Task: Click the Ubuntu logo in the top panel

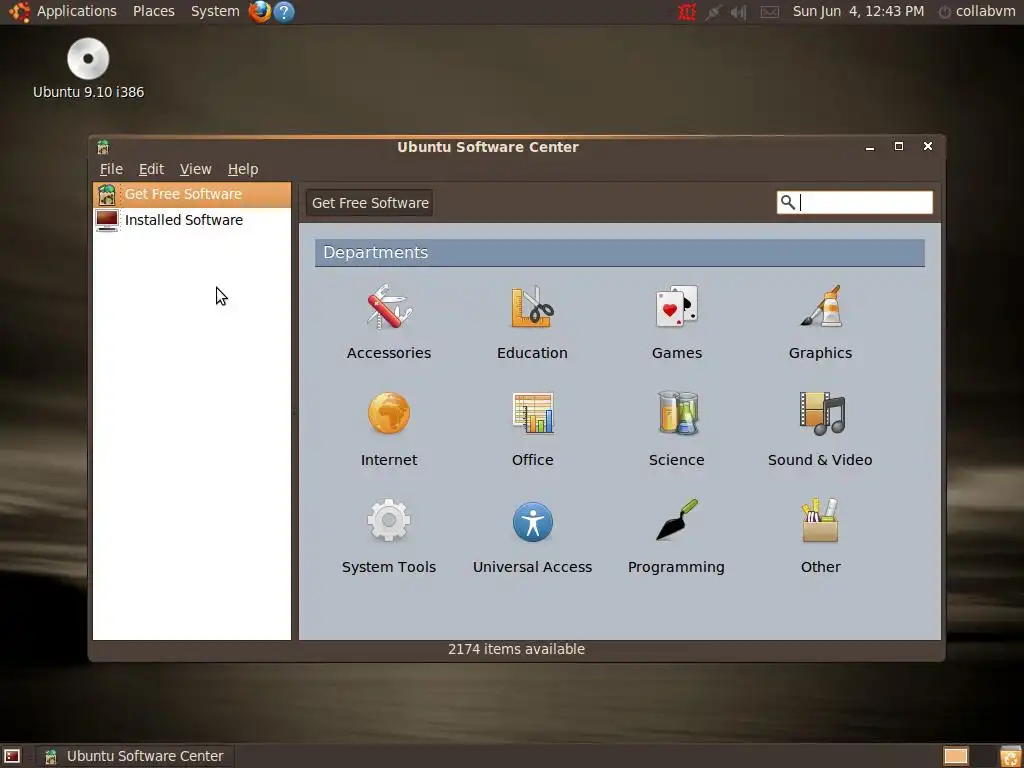Action: 19,12
